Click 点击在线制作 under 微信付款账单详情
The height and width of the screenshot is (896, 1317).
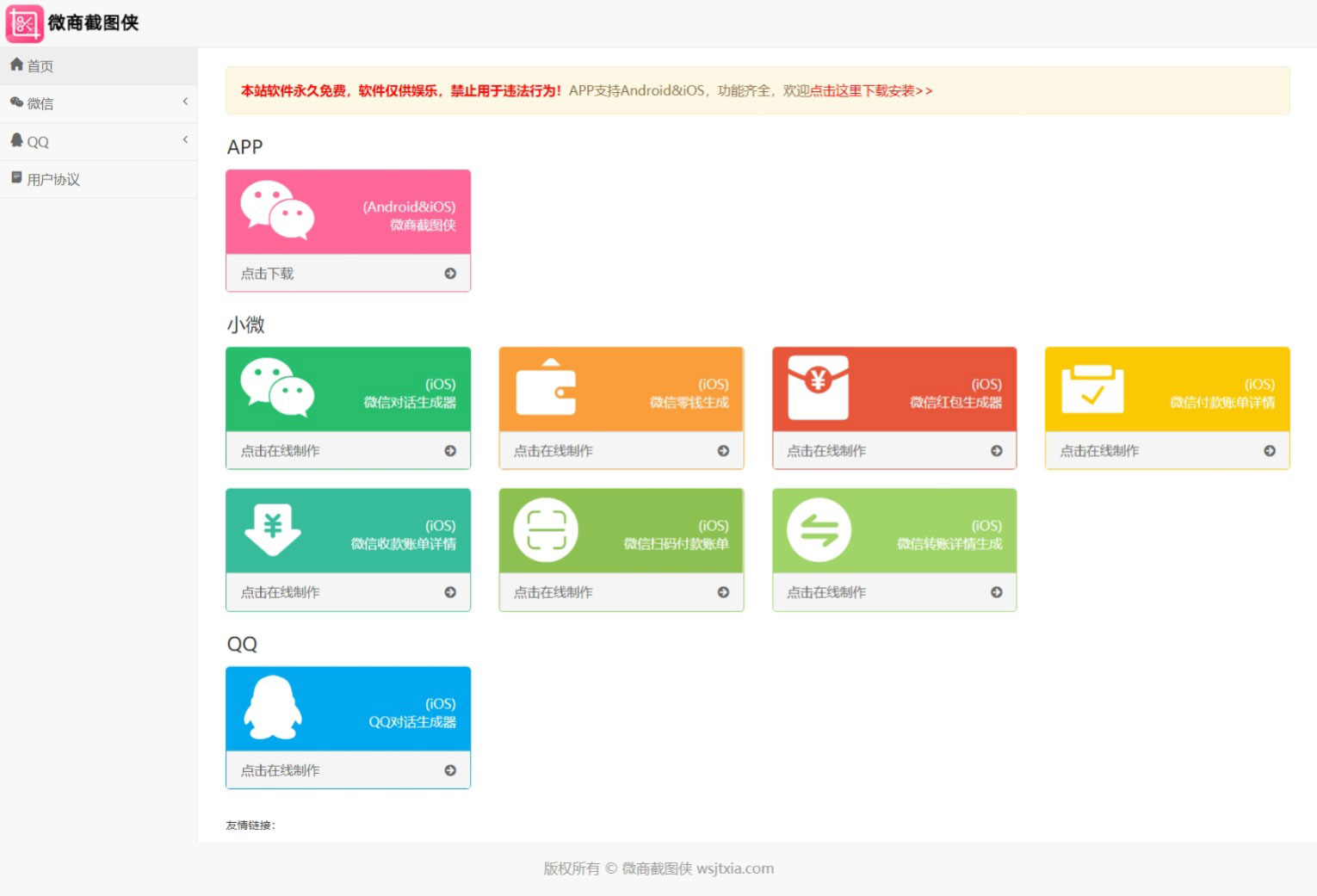1099,451
